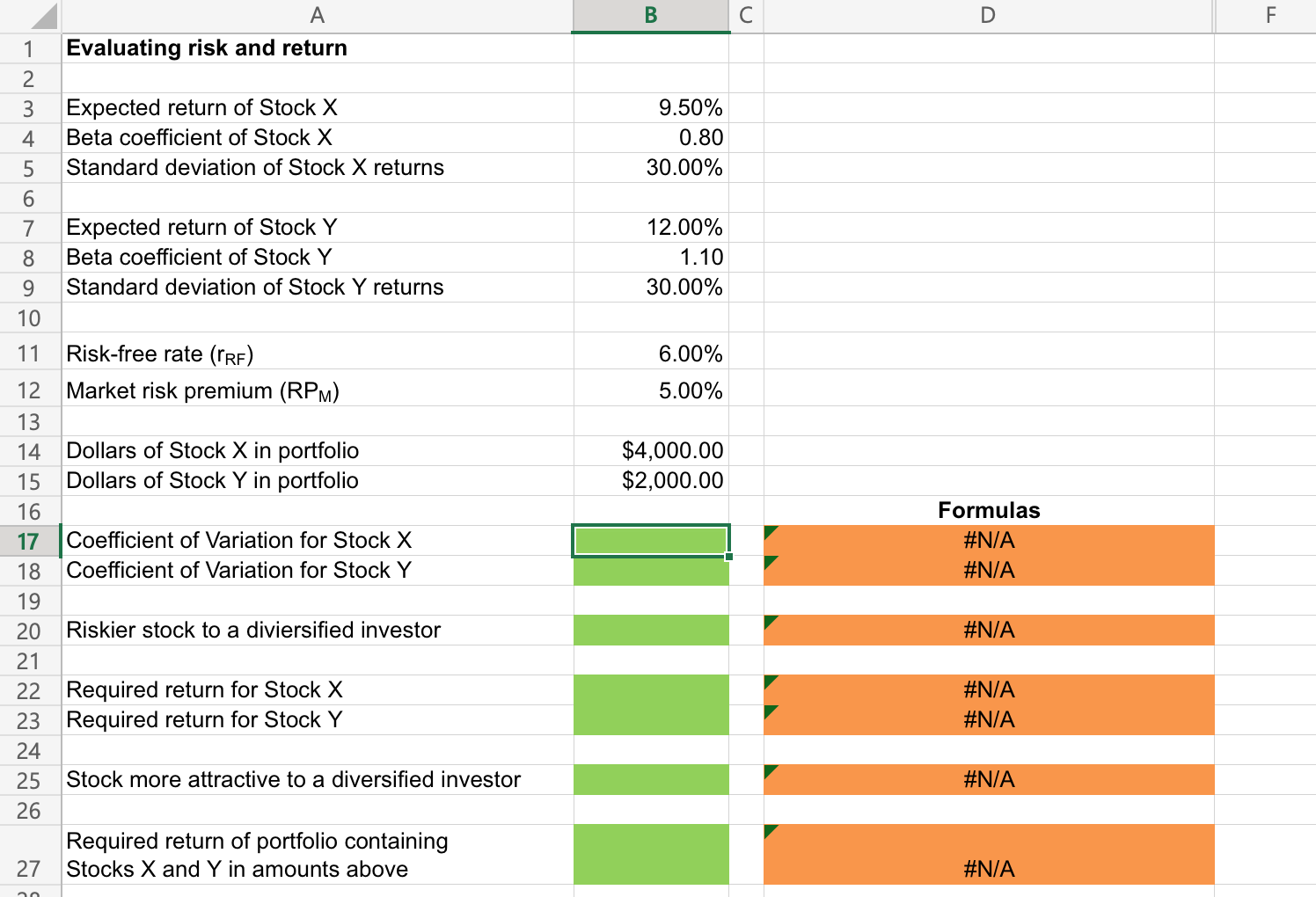Select column B header
The image size is (1316, 897).
coord(651,16)
